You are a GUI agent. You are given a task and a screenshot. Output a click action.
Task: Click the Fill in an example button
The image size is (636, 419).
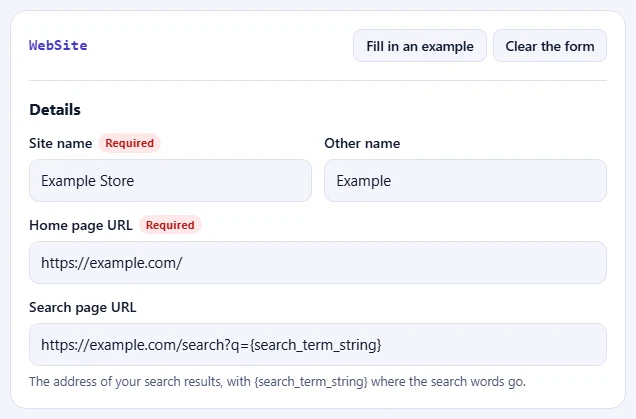pos(420,46)
